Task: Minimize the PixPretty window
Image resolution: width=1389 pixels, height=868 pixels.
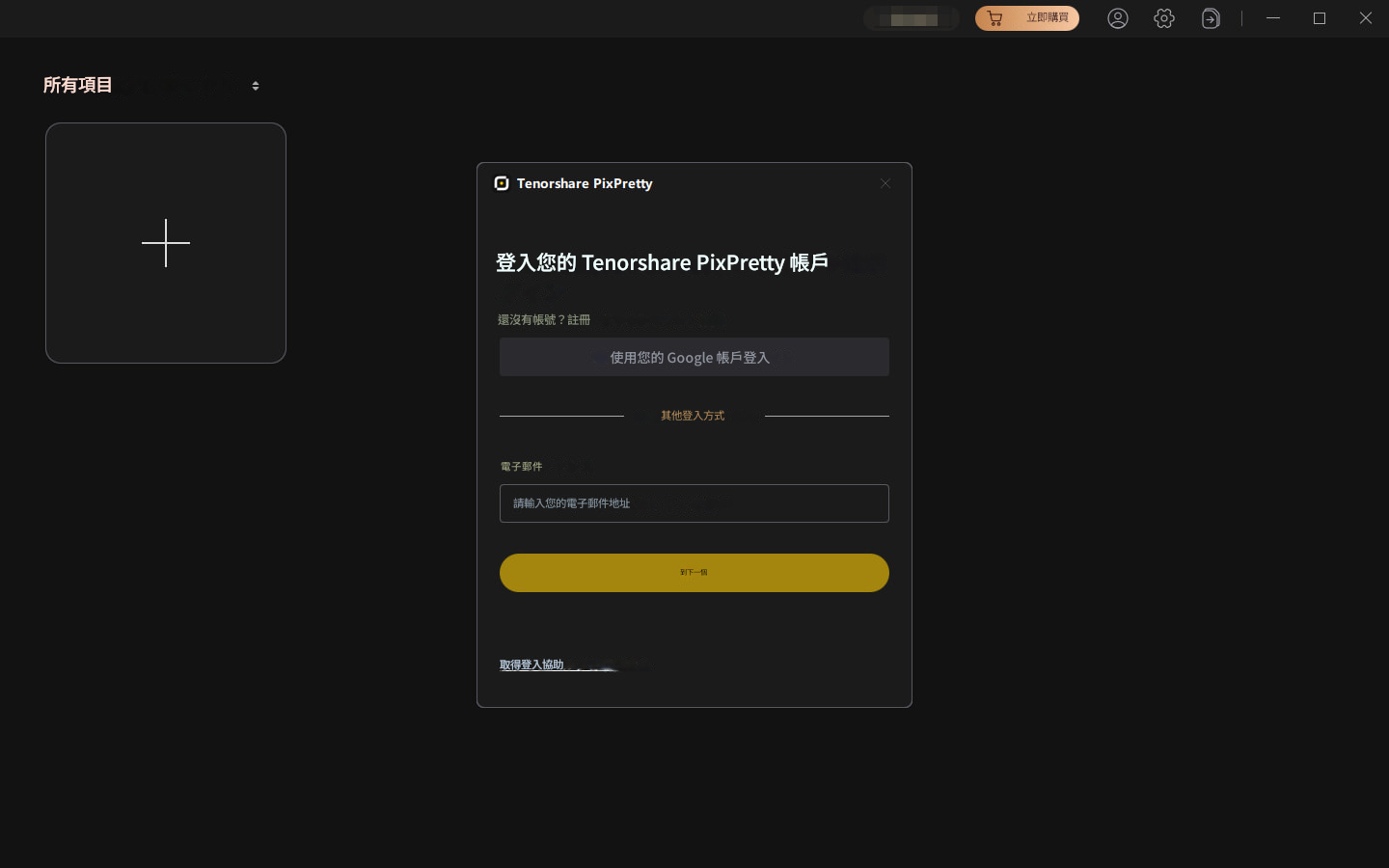Action: click(1273, 18)
